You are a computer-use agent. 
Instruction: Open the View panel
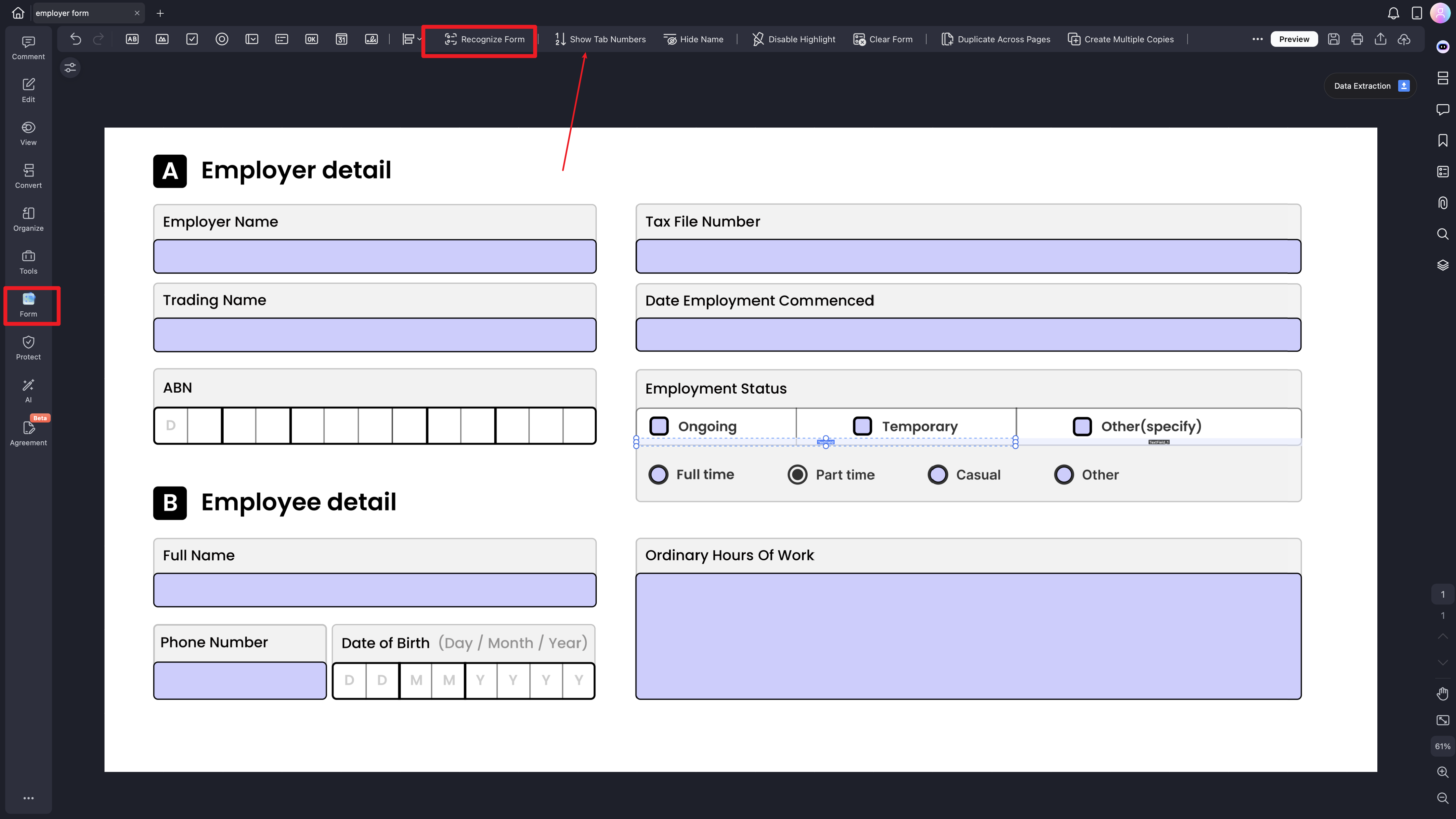pyautogui.click(x=28, y=134)
